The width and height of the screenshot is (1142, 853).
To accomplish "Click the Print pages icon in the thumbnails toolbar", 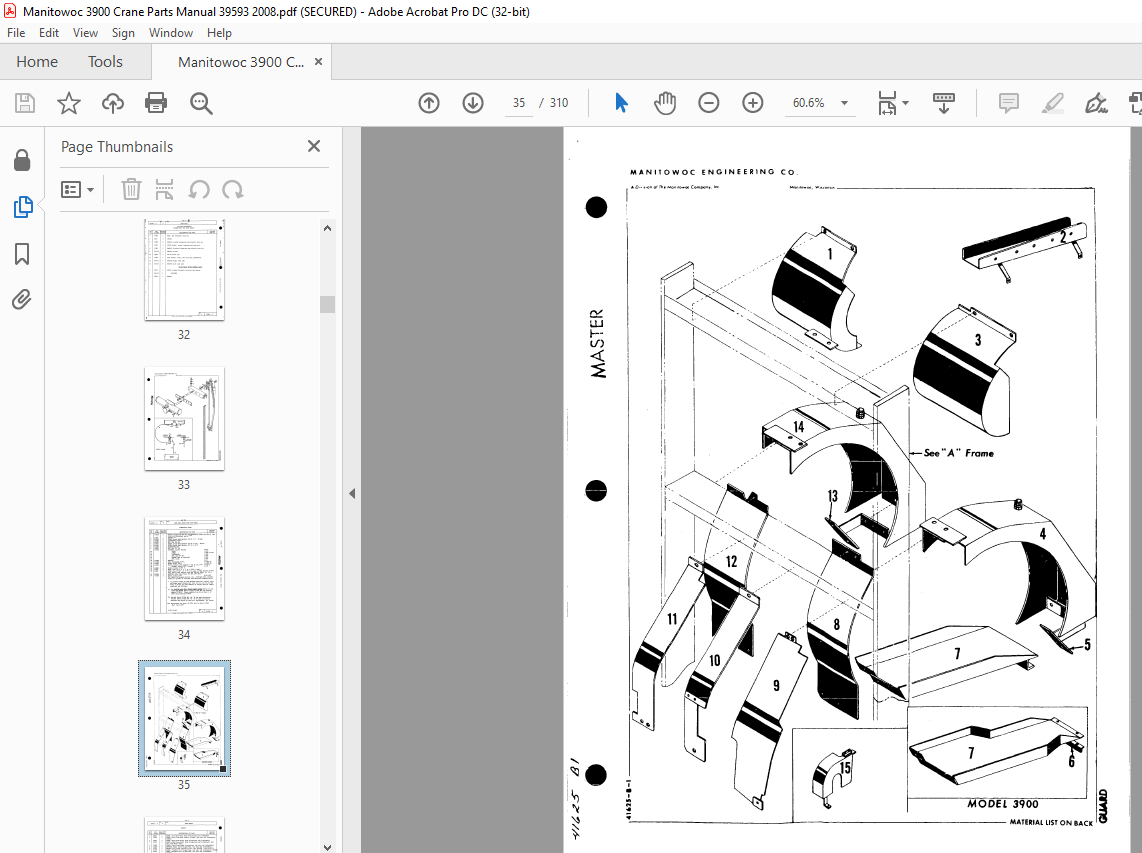I will pos(165,189).
